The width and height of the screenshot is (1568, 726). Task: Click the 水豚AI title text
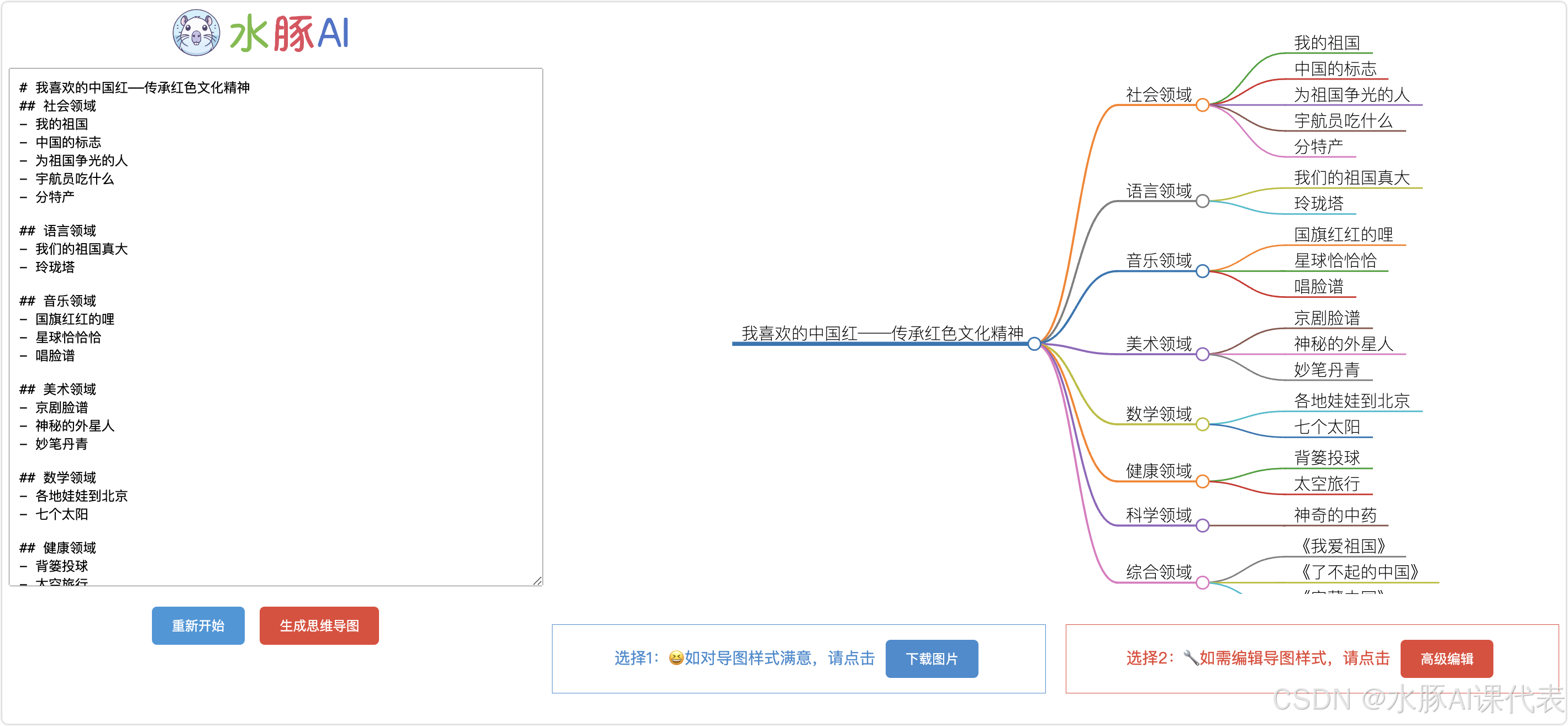coord(290,34)
